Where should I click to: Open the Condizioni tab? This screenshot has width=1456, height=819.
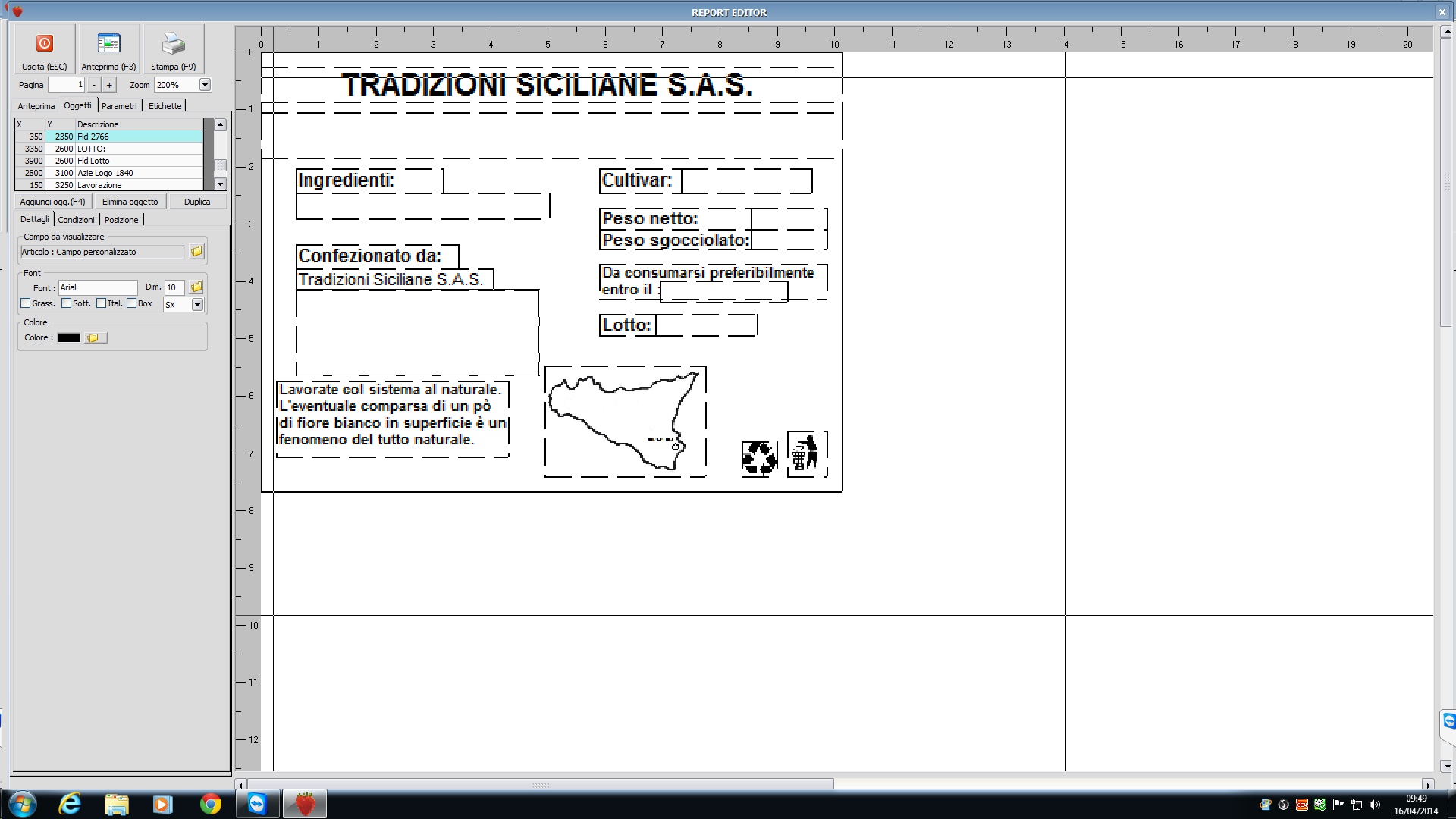pos(77,220)
